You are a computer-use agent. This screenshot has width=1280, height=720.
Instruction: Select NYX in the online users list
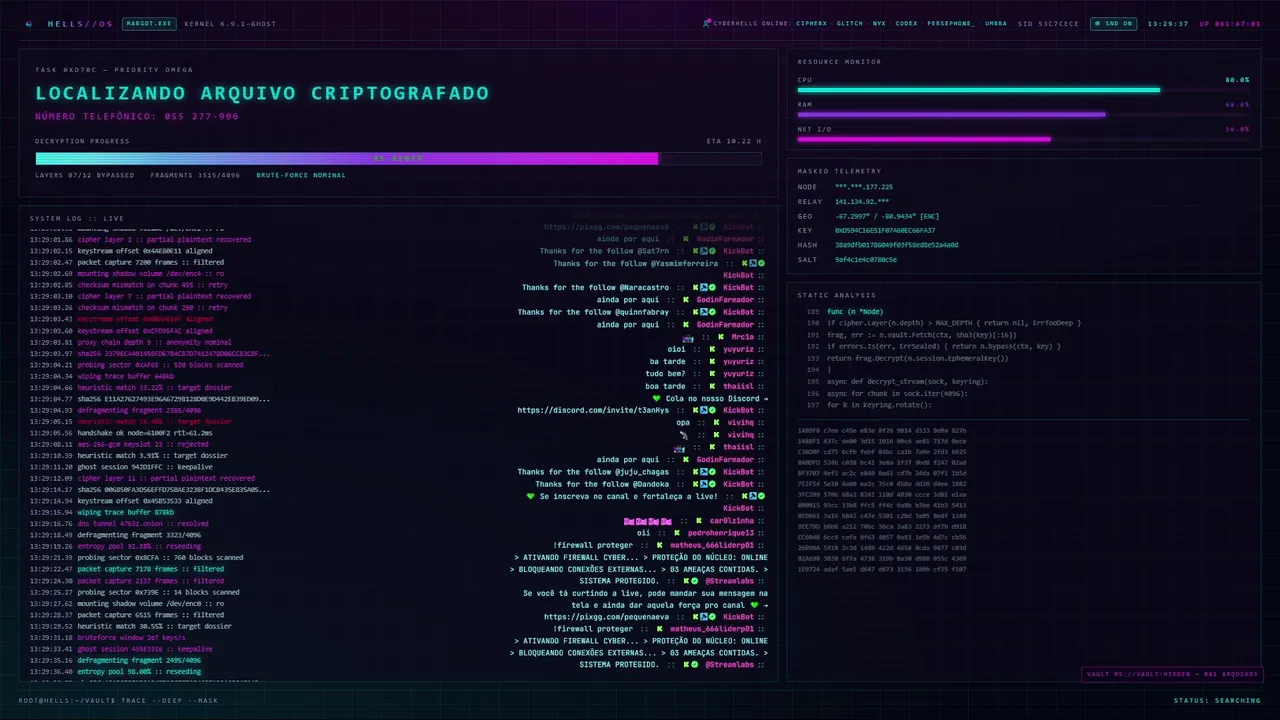[x=879, y=23]
